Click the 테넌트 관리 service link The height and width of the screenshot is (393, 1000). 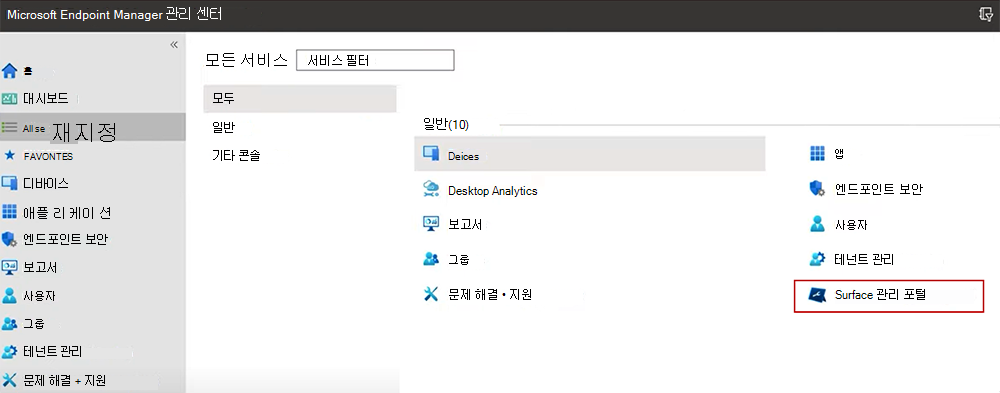coord(864,259)
